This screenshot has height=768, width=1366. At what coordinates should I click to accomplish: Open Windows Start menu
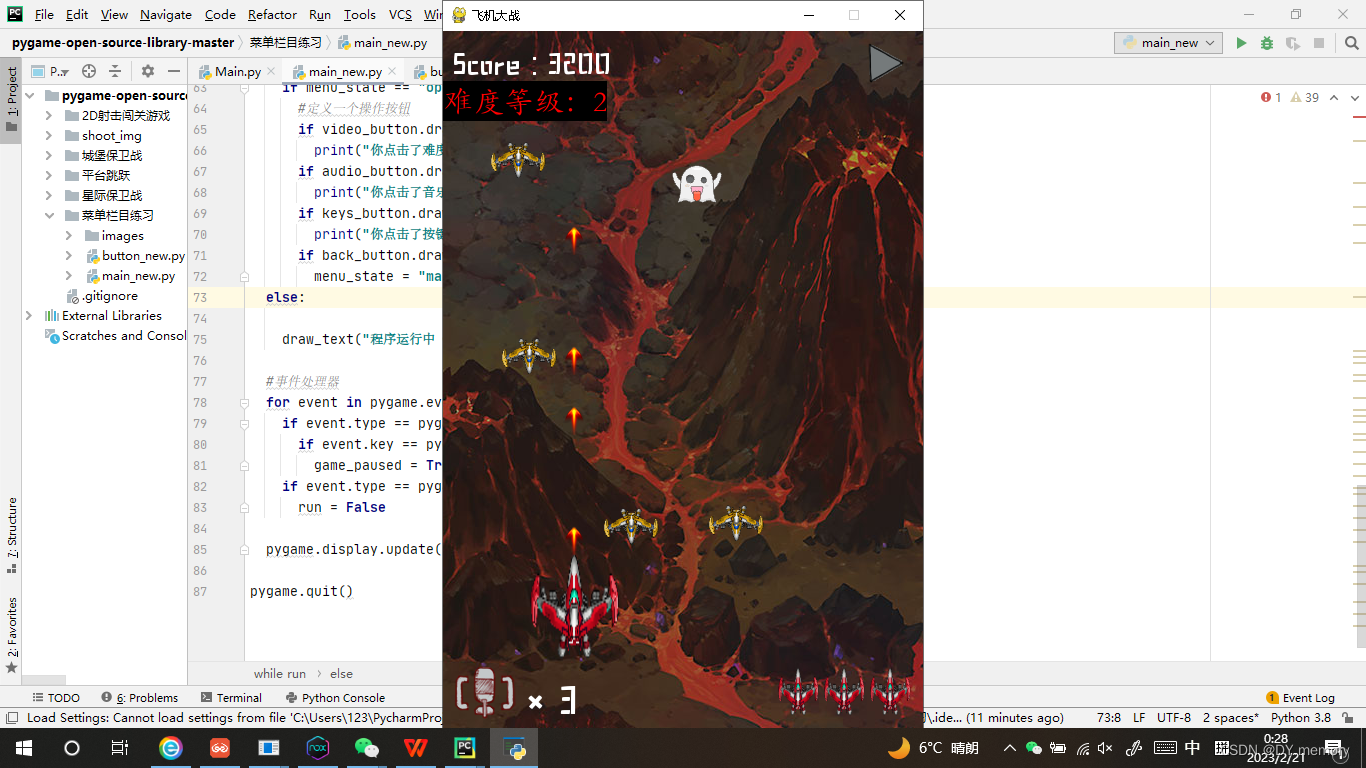click(23, 748)
